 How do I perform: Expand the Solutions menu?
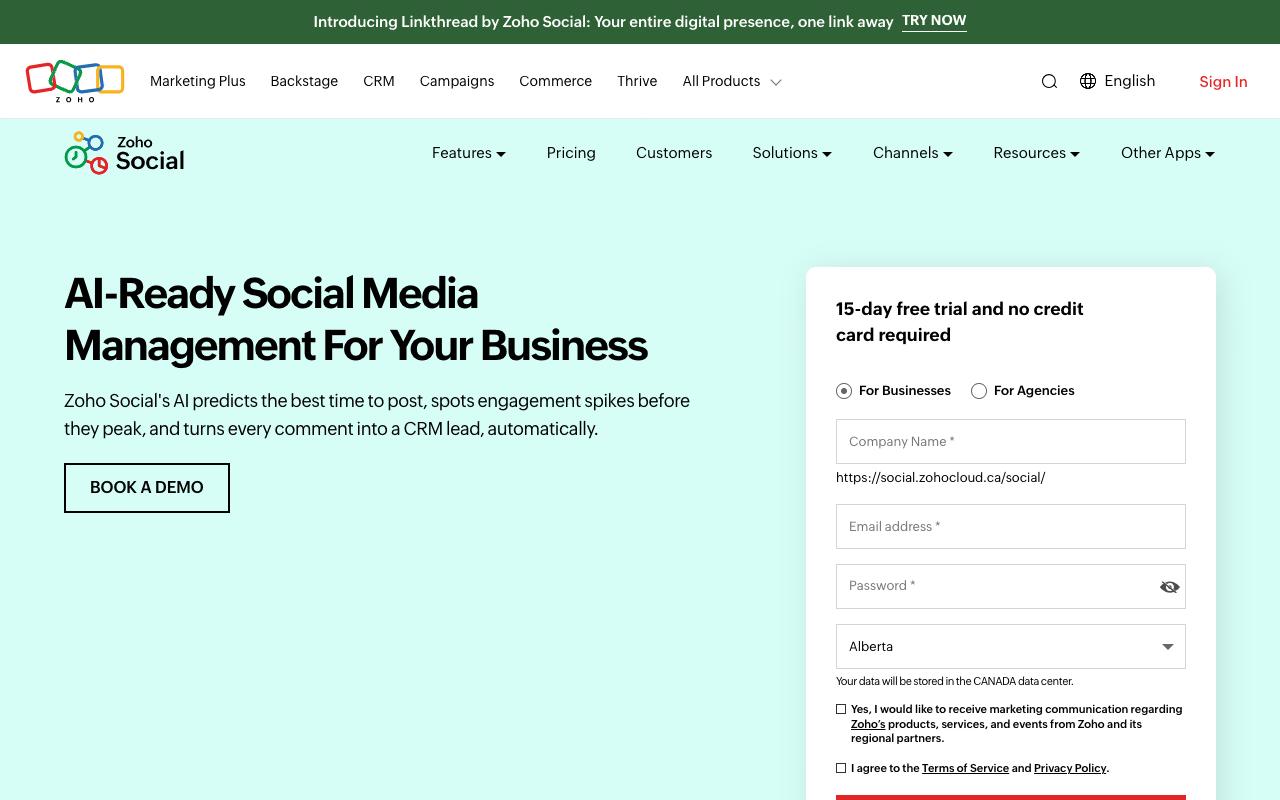(792, 153)
